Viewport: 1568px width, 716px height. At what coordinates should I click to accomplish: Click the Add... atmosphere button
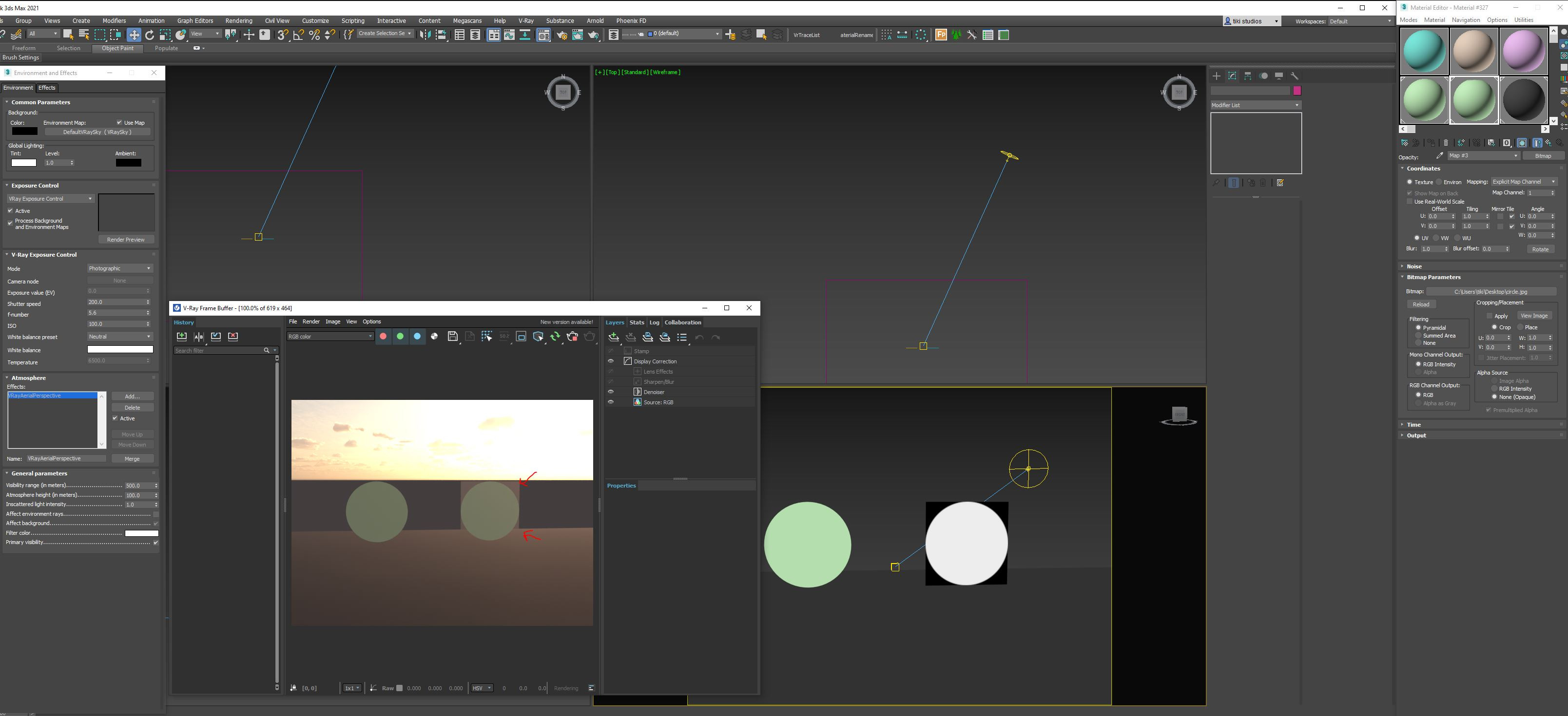point(132,396)
